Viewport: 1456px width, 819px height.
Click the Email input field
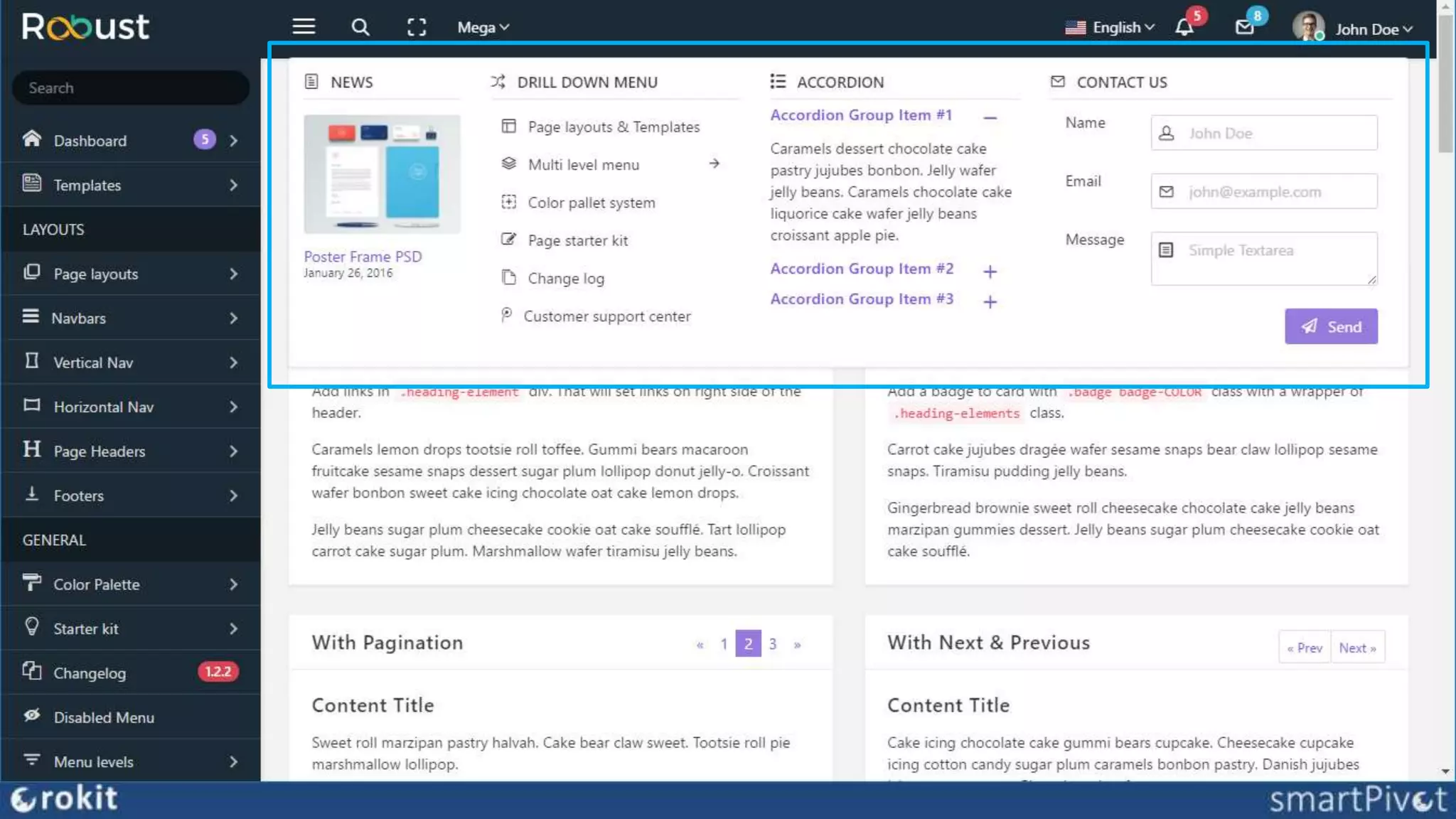tap(1263, 192)
